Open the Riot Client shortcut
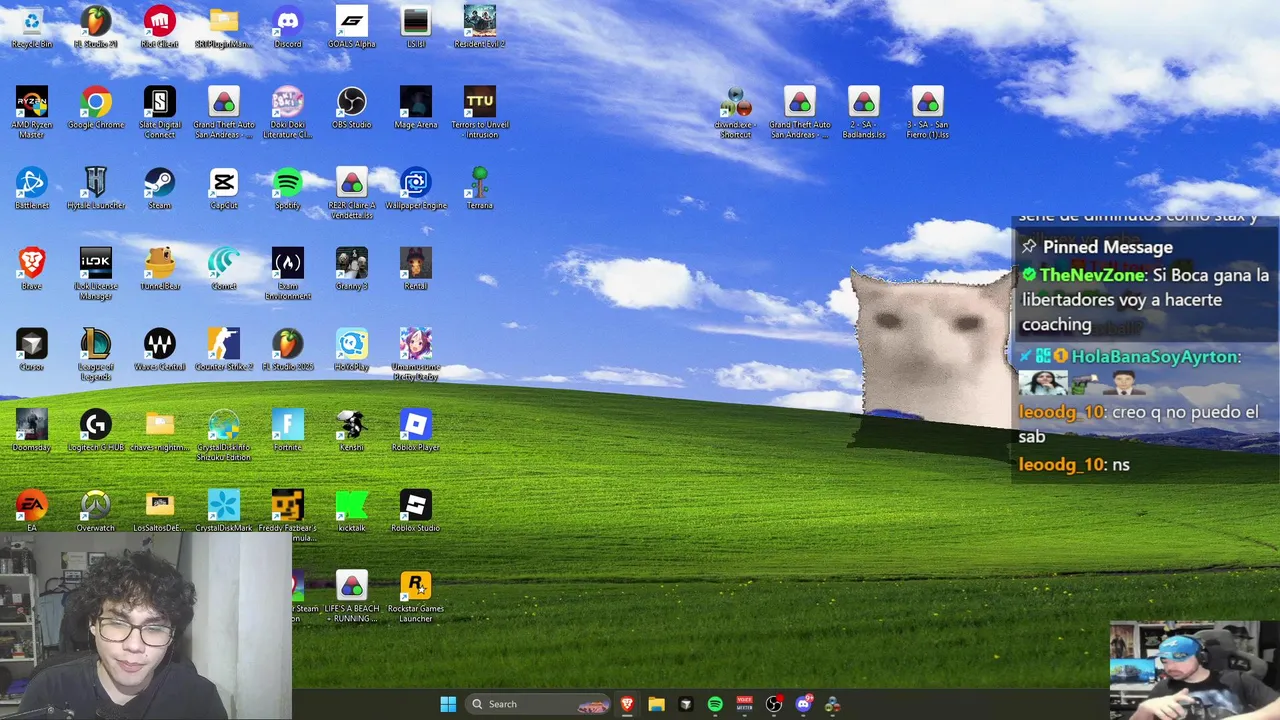Image resolution: width=1280 pixels, height=720 pixels. (x=159, y=27)
